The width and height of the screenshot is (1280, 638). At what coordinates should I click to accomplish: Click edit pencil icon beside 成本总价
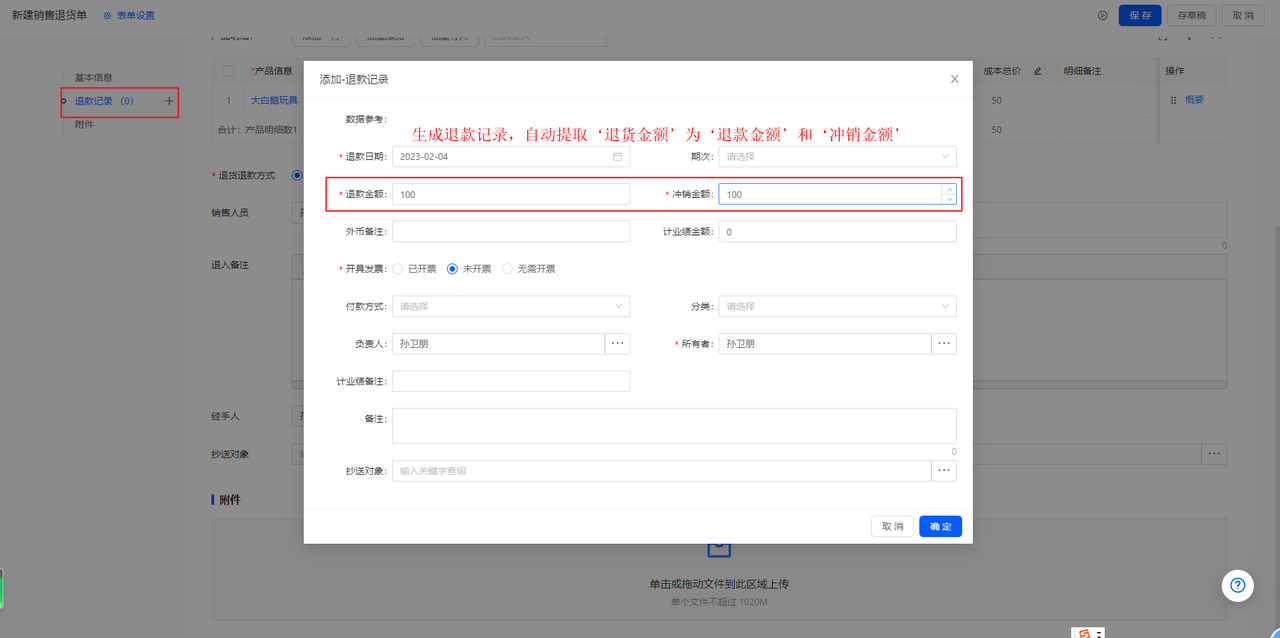[x=1038, y=71]
